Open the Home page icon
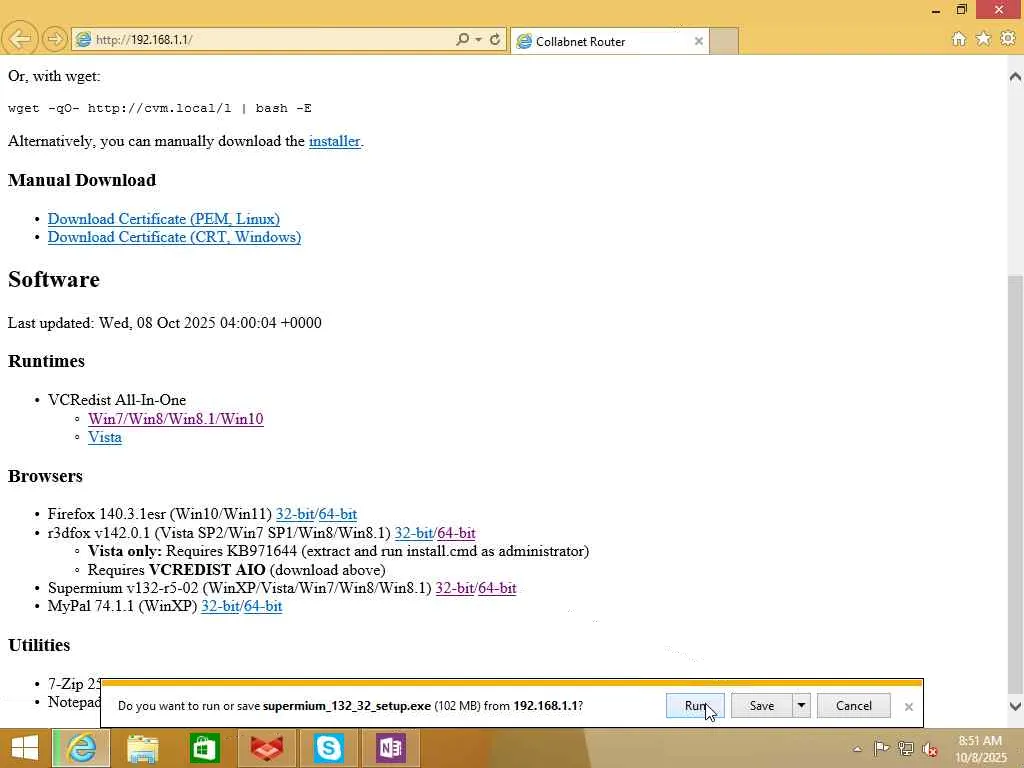 click(959, 39)
